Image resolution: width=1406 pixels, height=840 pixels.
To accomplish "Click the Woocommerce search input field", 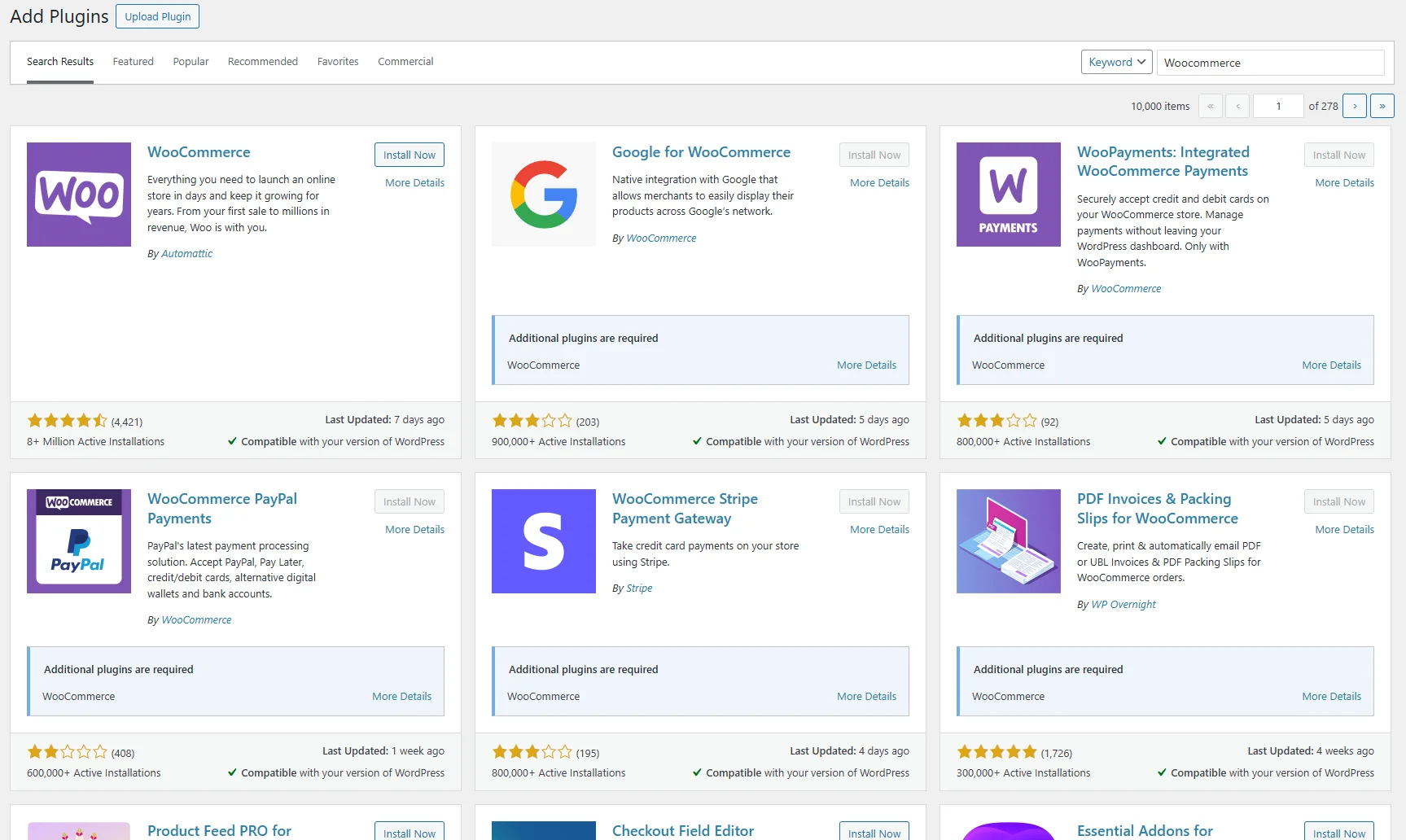I will point(1271,63).
